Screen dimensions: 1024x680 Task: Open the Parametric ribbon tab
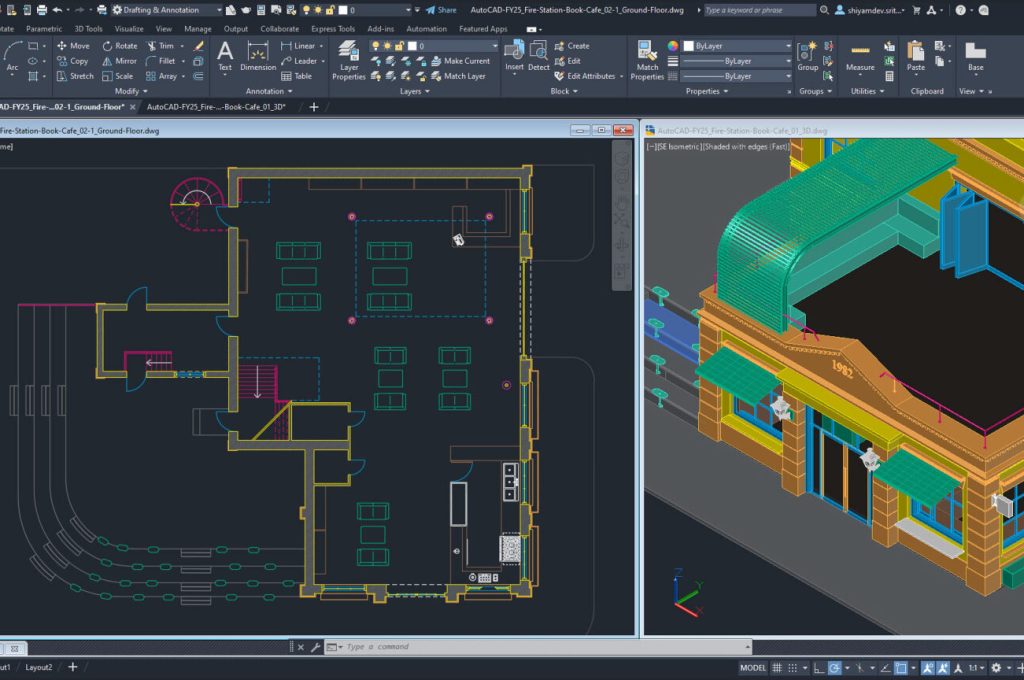[44, 29]
